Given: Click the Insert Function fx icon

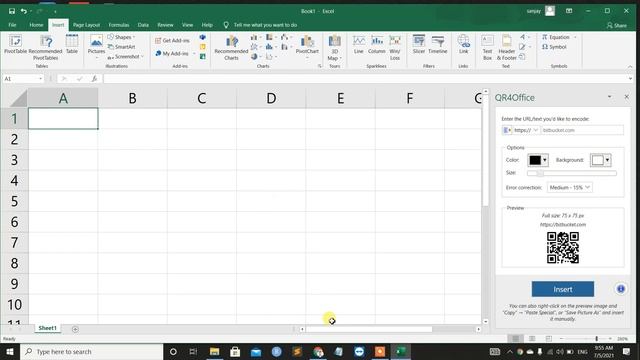Looking at the screenshot, I should [x=94, y=78].
